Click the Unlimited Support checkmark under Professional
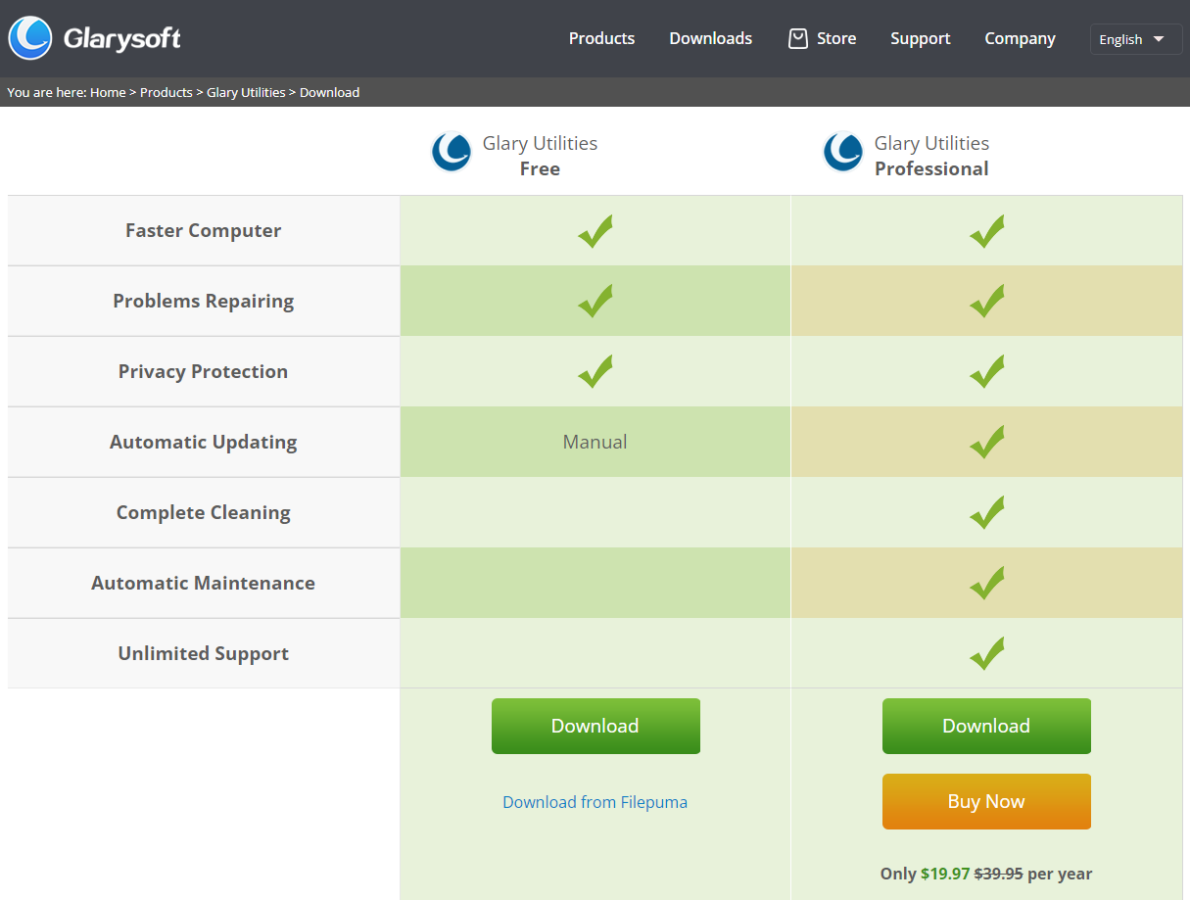Screen dimensions: 1190x900 tap(986, 654)
